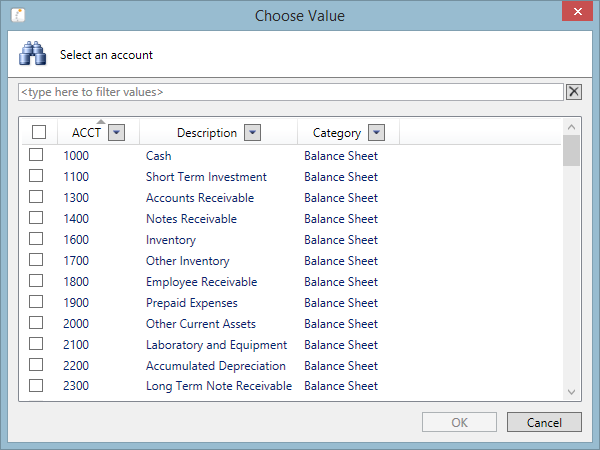Click the binoculars icon beside Select an account
The height and width of the screenshot is (450, 600).
(x=33, y=54)
